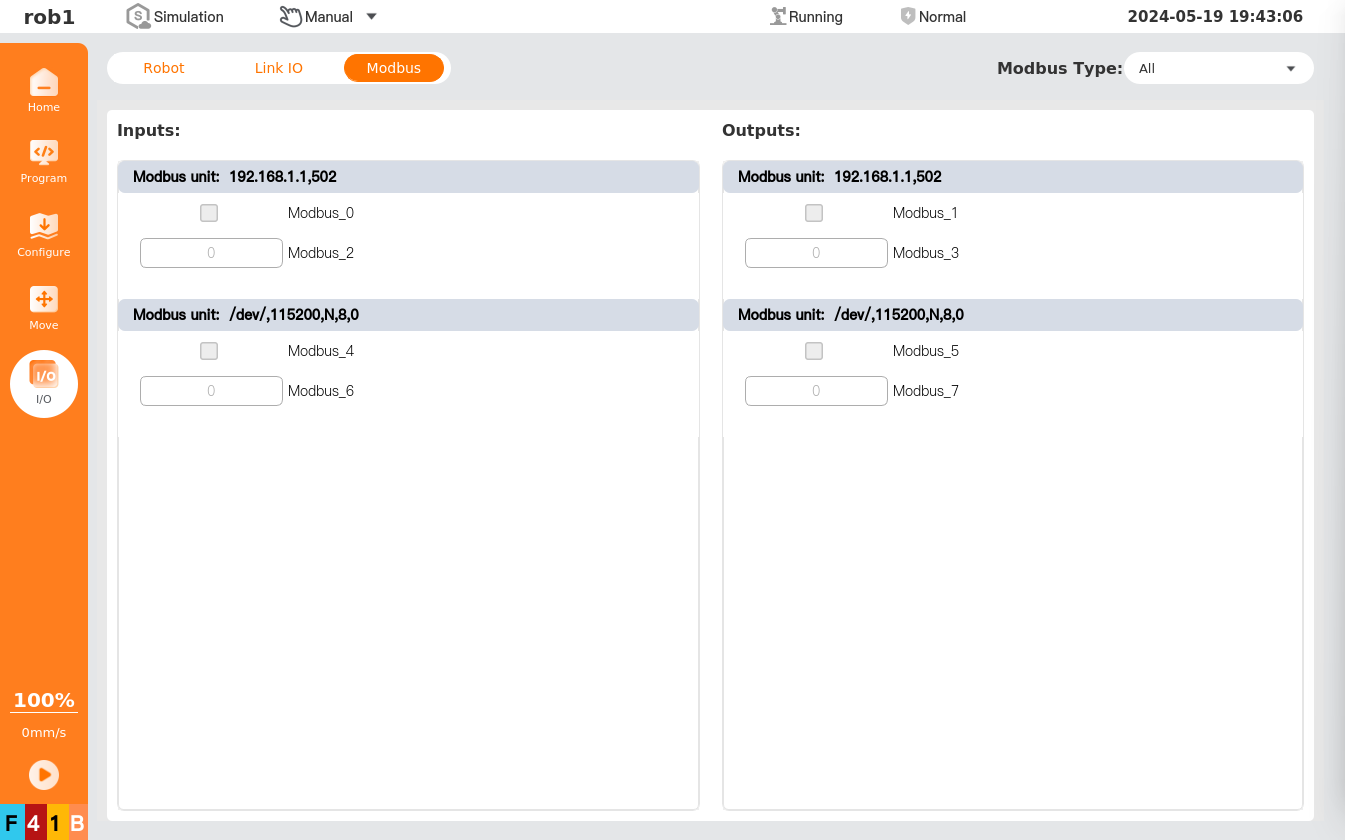Click the Normal safety shield icon
The width and height of the screenshot is (1345, 840).
pos(908,16)
